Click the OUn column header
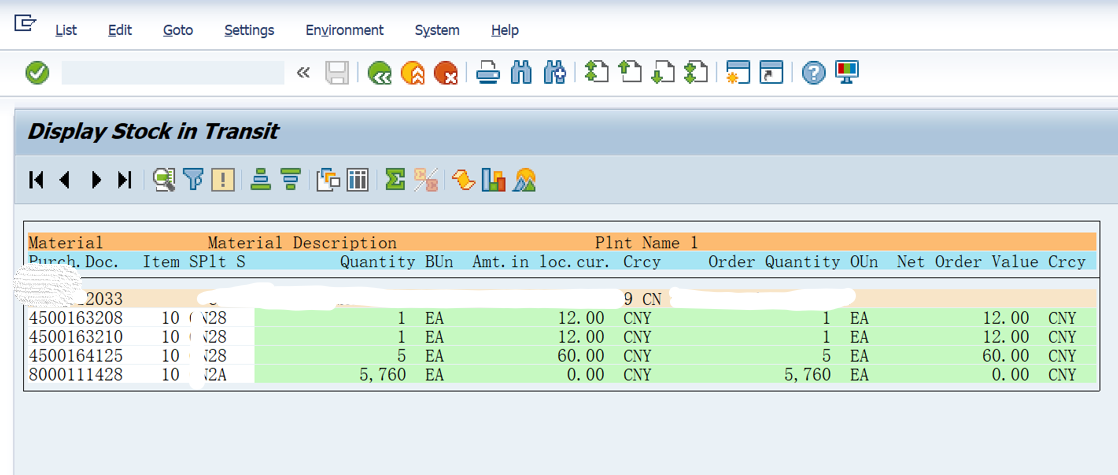 (x=864, y=262)
